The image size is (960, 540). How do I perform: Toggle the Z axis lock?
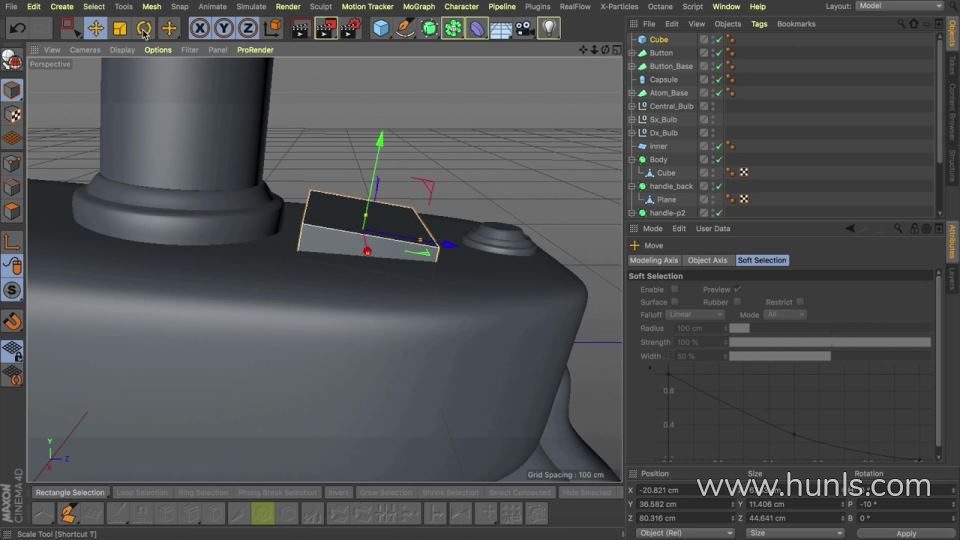tap(247, 28)
